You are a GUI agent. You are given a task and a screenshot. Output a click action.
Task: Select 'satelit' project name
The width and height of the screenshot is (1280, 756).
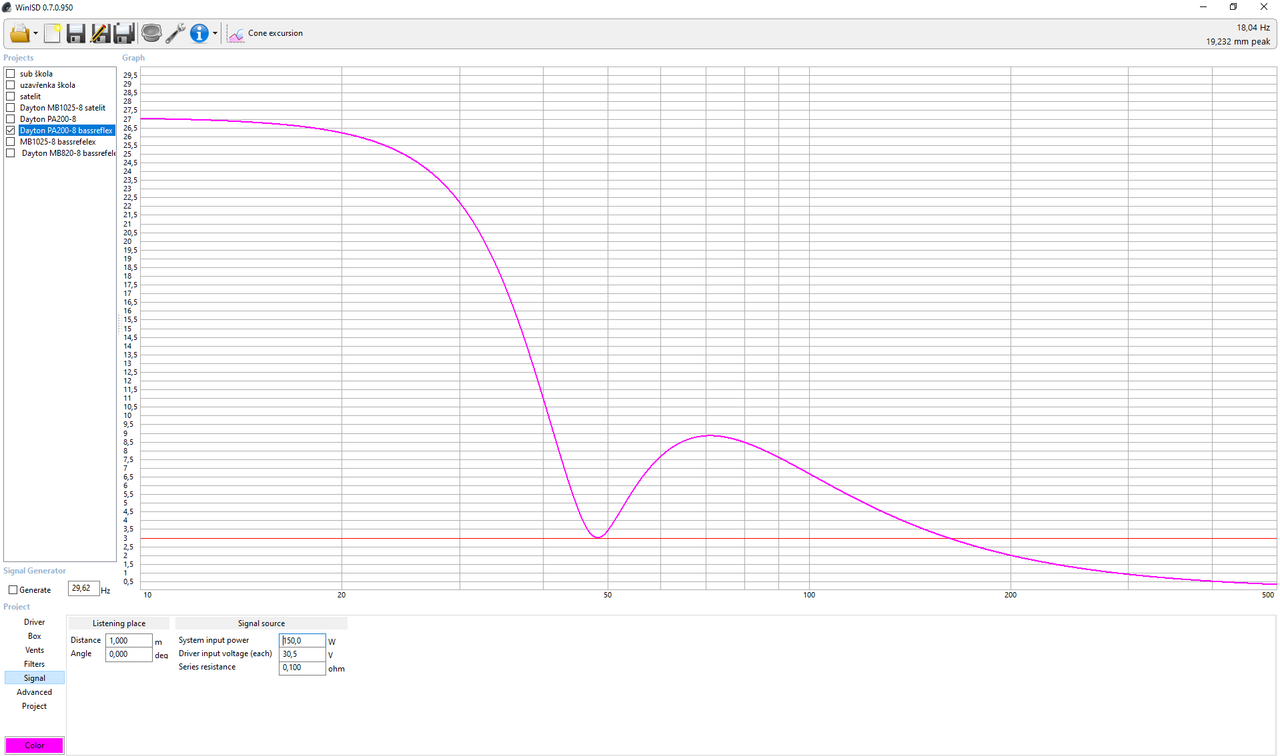point(30,96)
